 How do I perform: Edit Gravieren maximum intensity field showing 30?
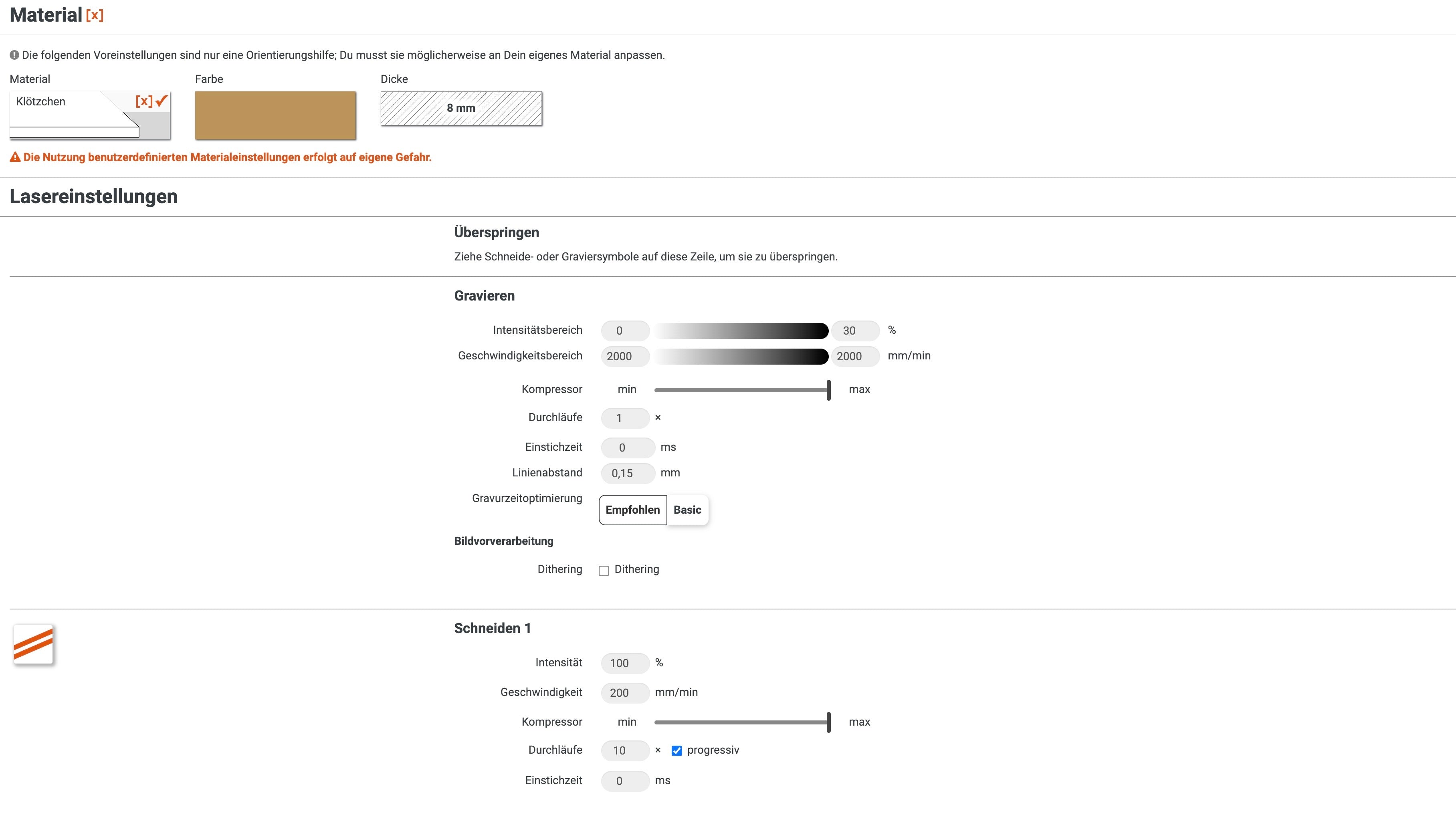855,331
